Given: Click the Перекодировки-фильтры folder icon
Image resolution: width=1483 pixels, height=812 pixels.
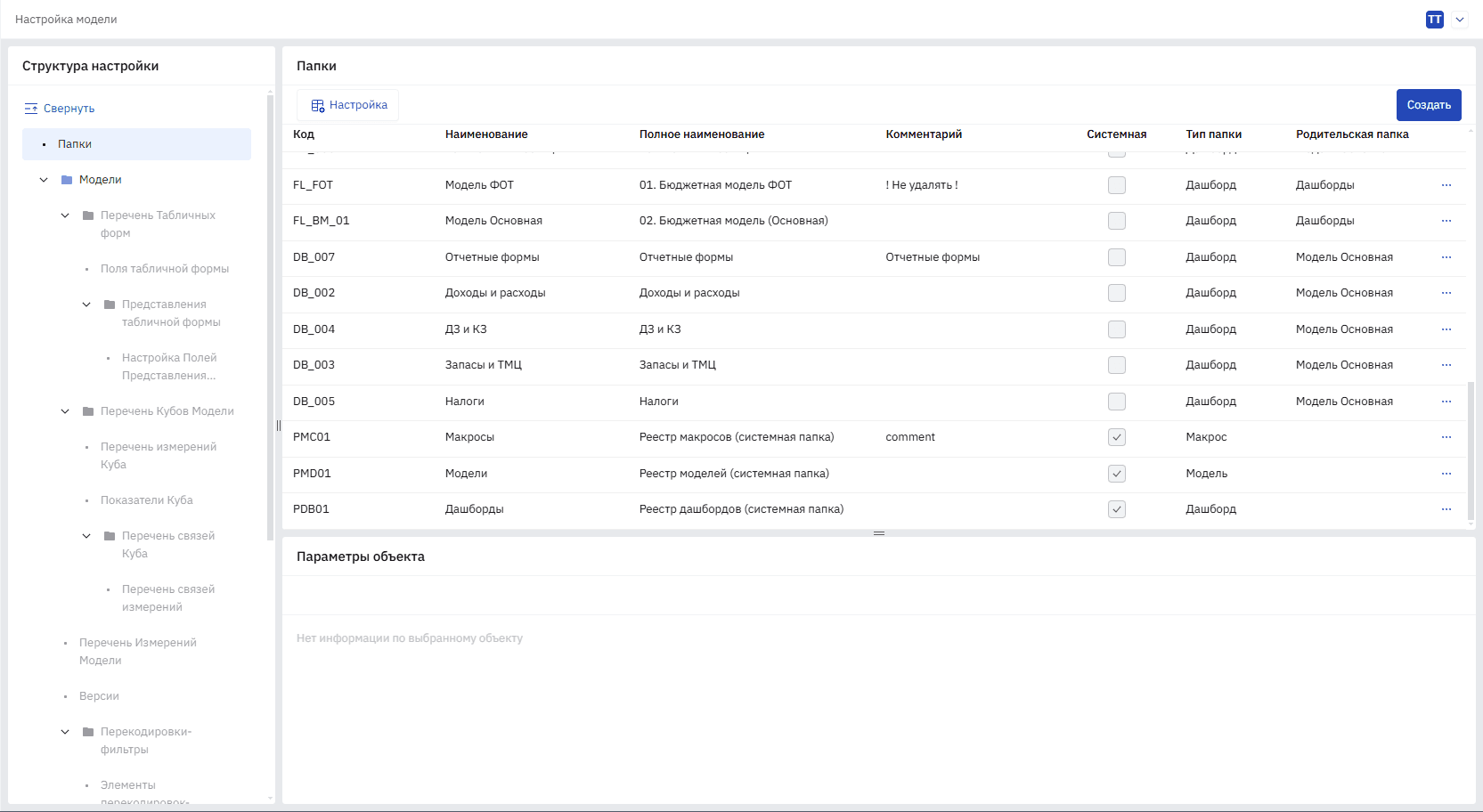Looking at the screenshot, I should 88,732.
